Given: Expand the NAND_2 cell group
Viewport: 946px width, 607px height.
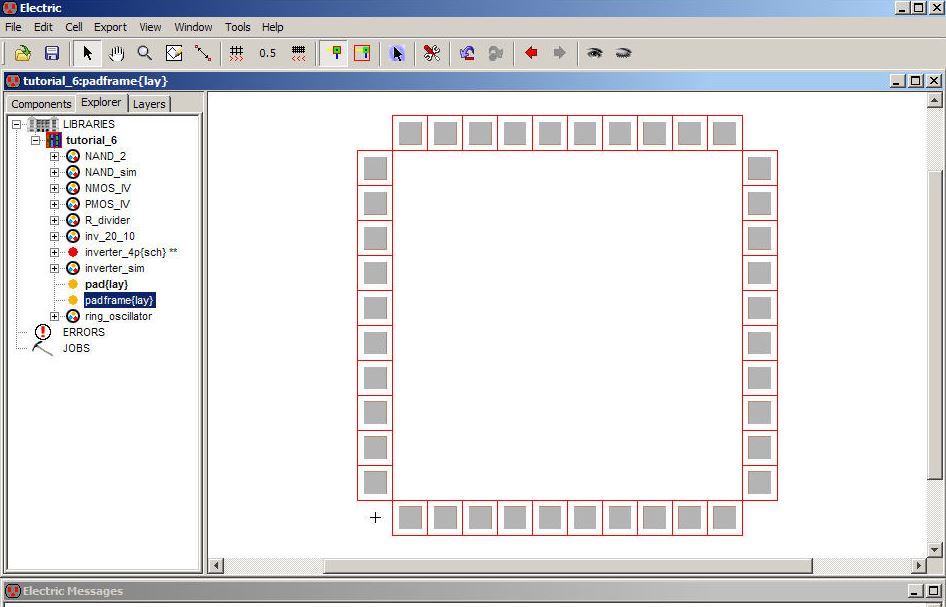Looking at the screenshot, I should click(54, 156).
